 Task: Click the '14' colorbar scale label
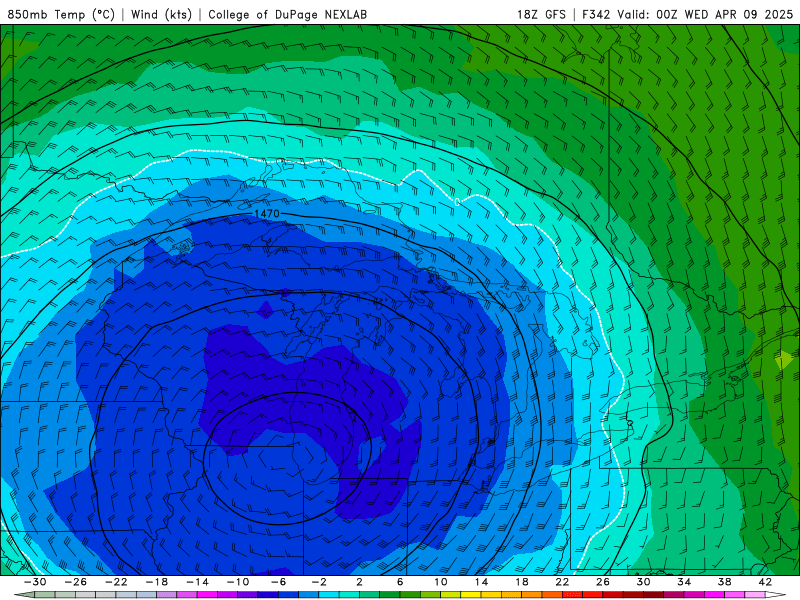481,582
